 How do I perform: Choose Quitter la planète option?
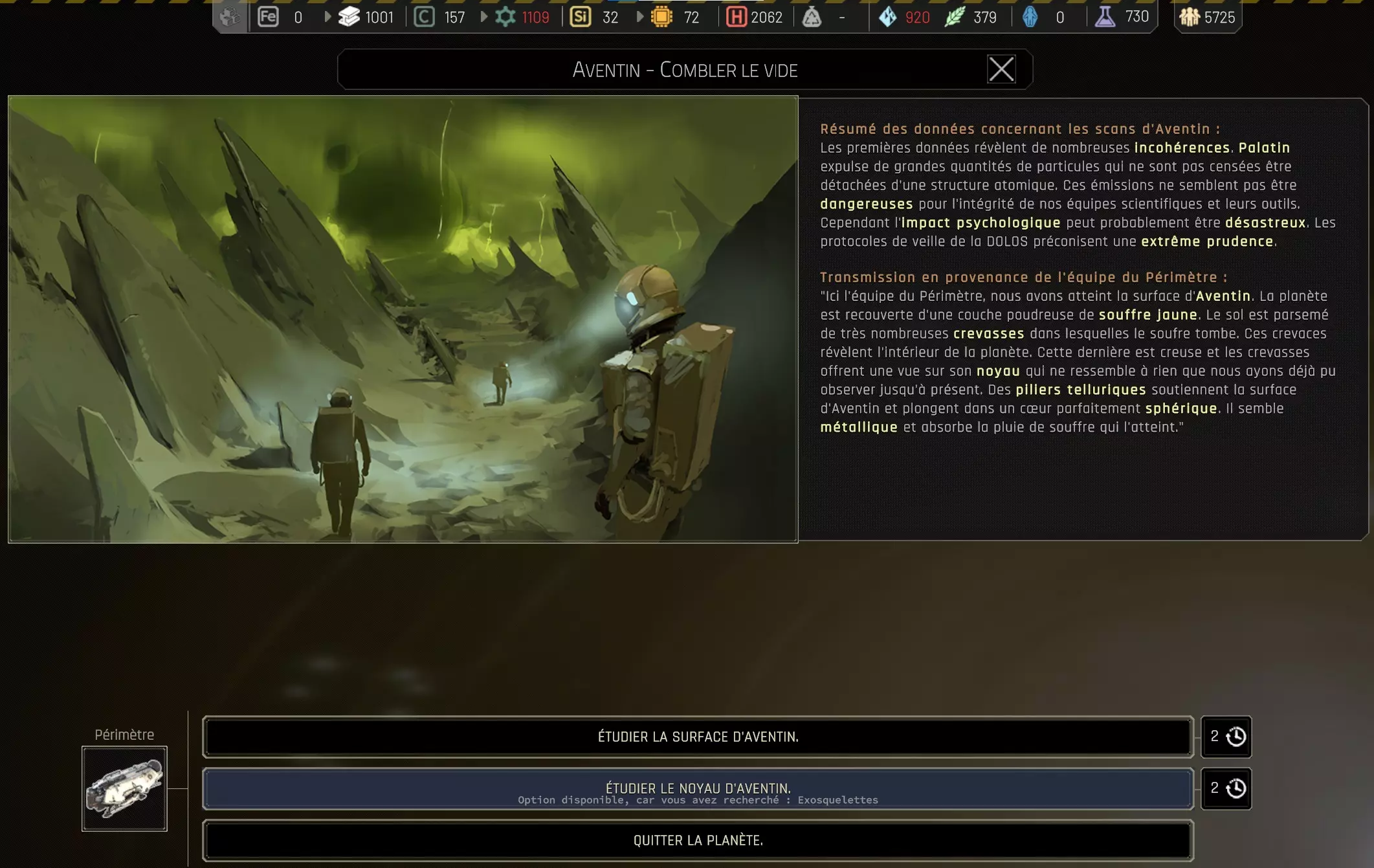coord(698,840)
